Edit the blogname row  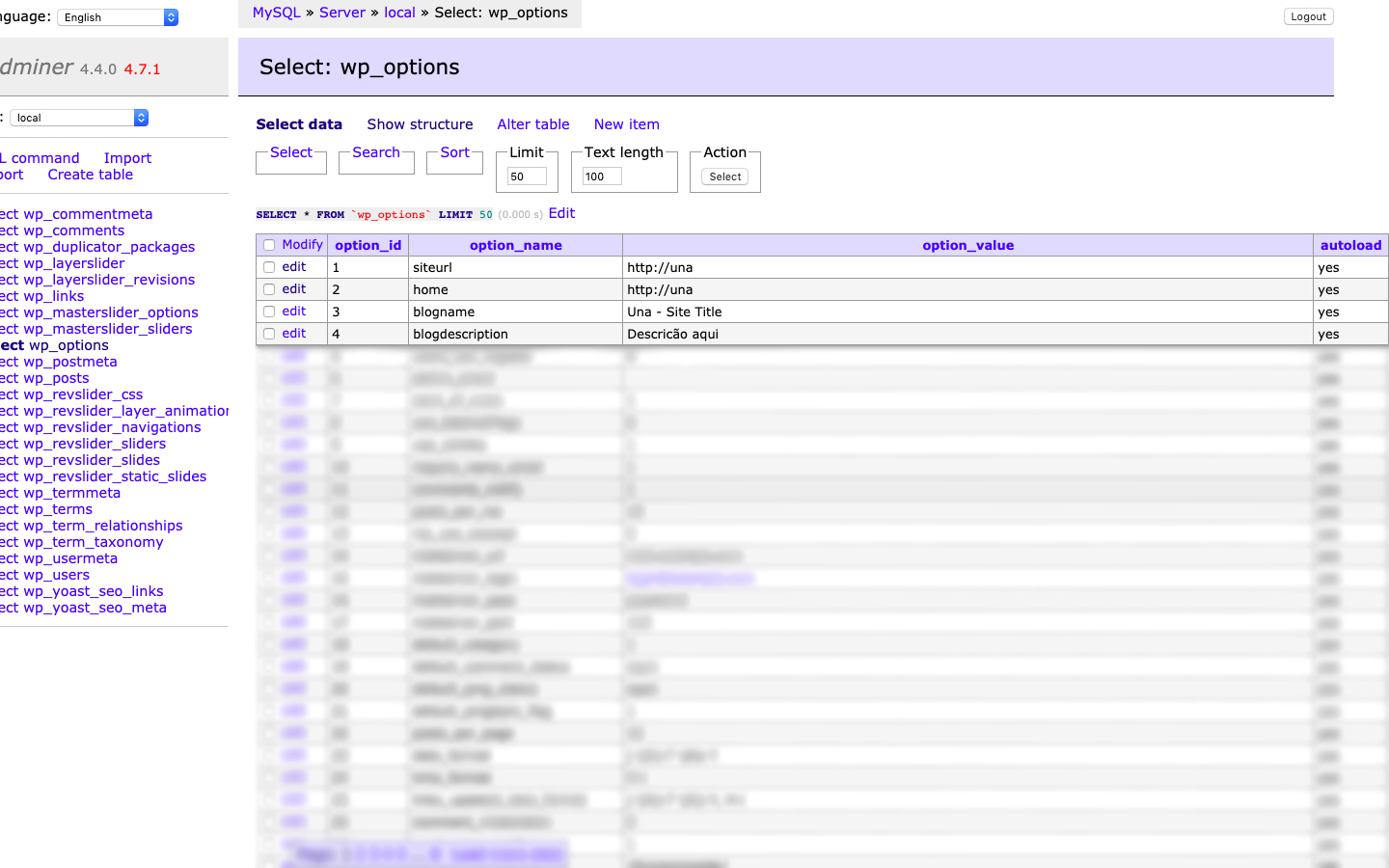tap(294, 312)
